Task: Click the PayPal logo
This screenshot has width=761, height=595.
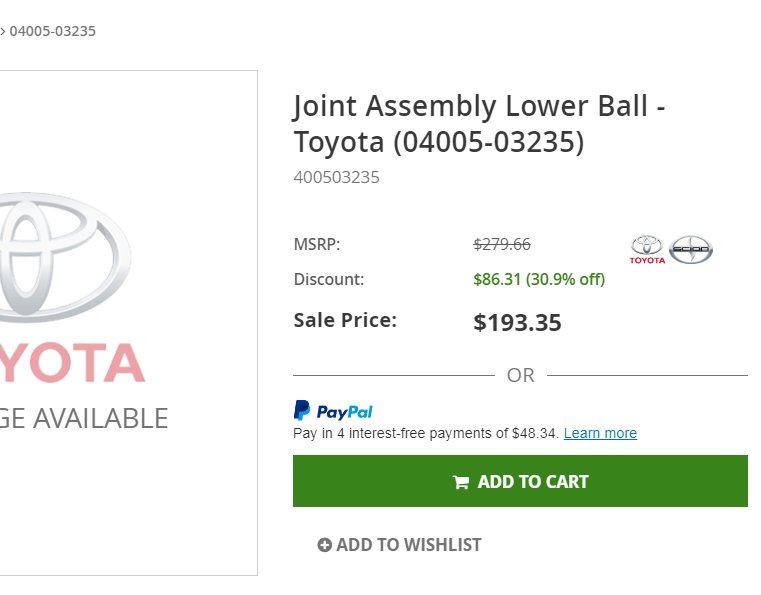Action: pyautogui.click(x=333, y=411)
